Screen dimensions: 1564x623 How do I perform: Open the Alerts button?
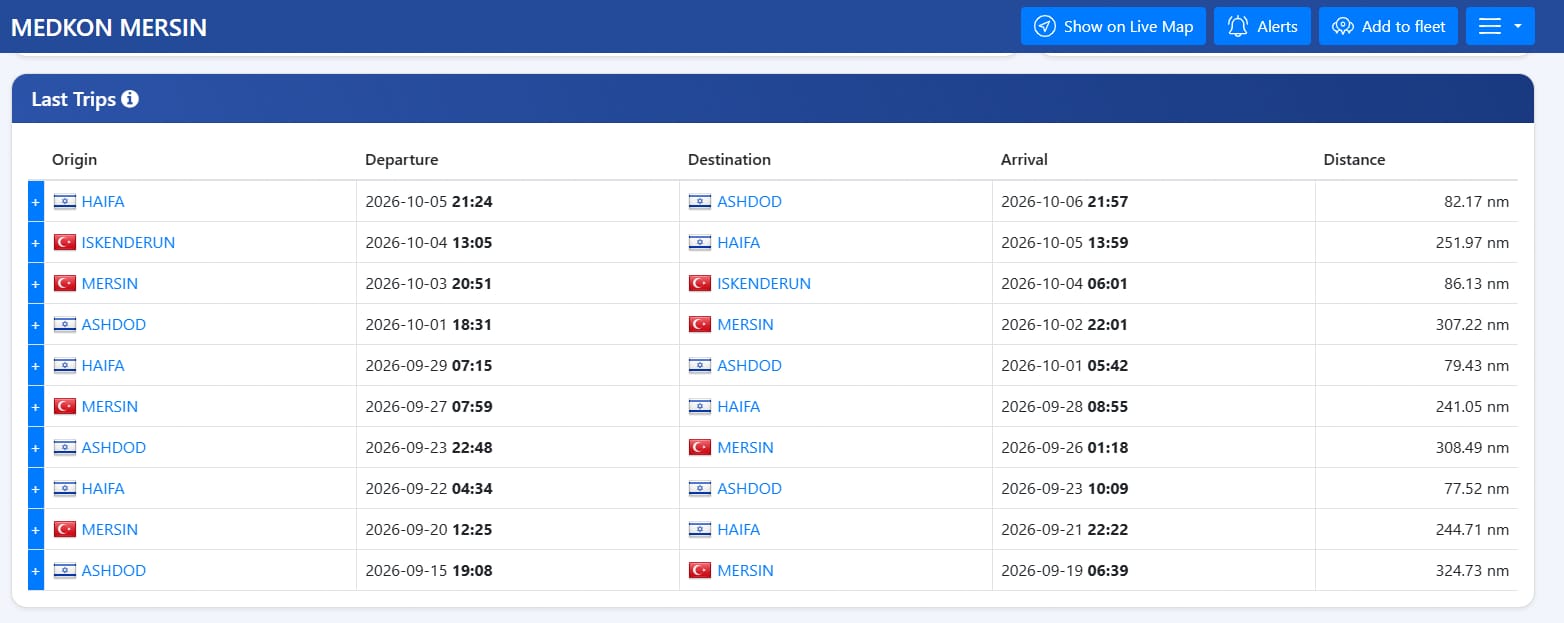(x=1262, y=26)
